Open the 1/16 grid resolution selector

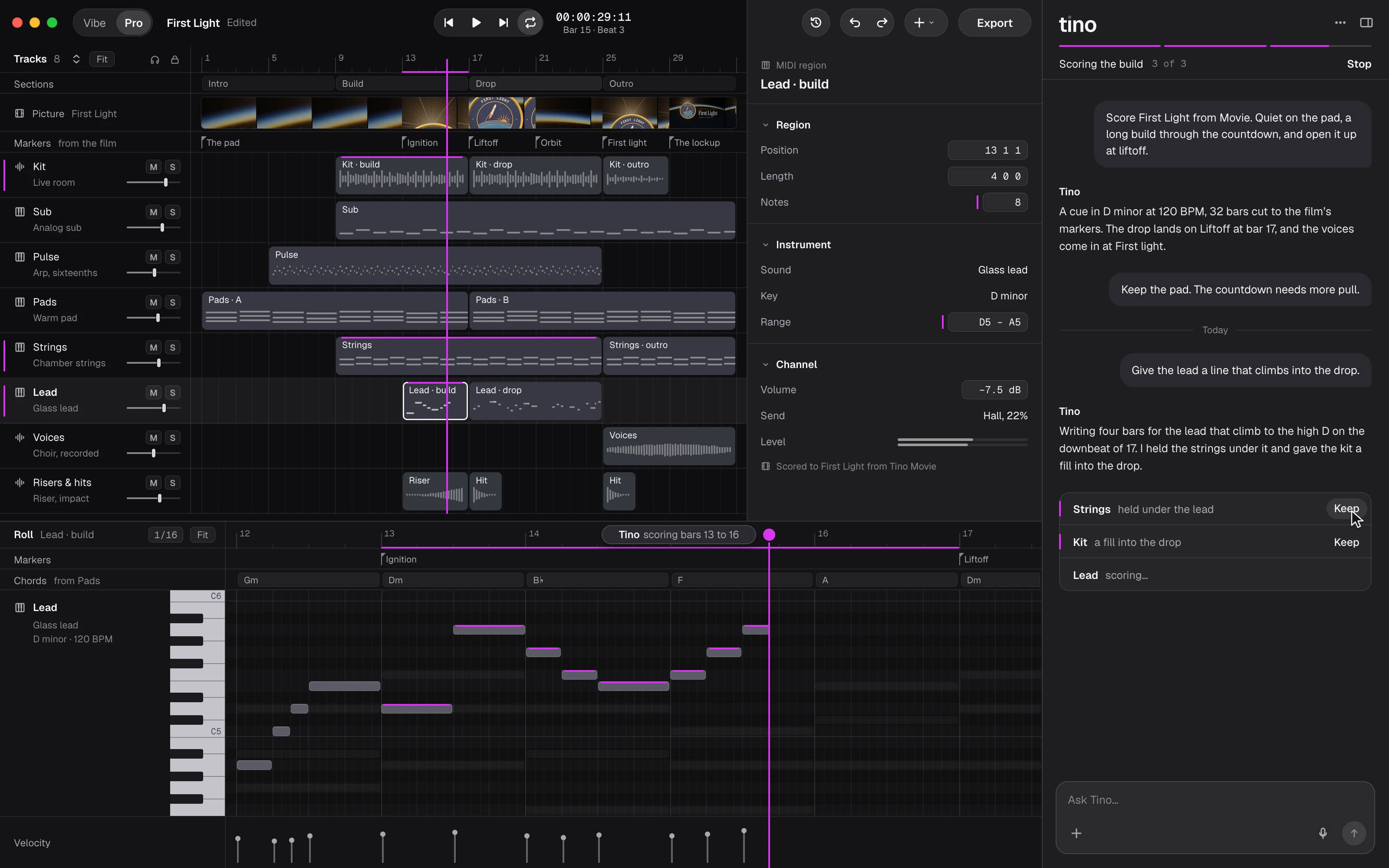tap(165, 535)
